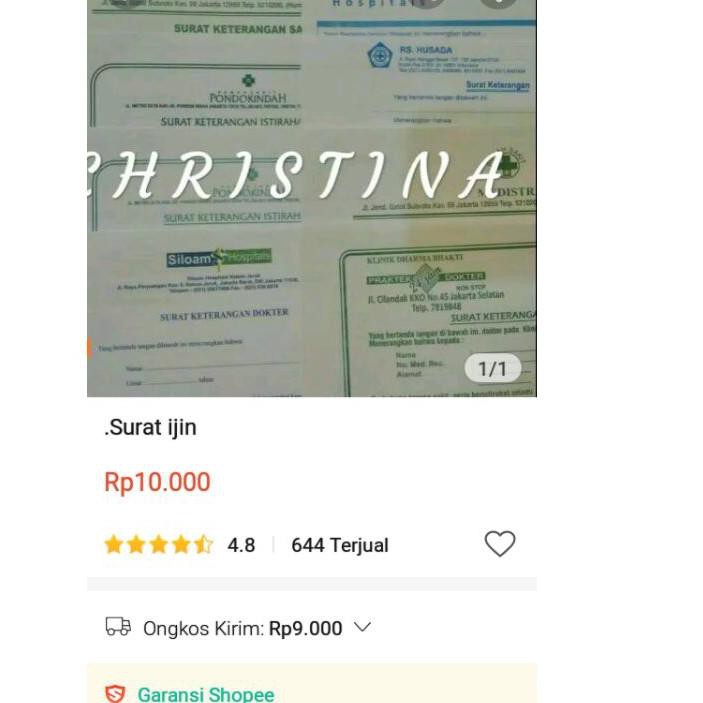Screen dimensions: 703x703
Task: Expand the Ongkos Kirim chevron
Action: tap(362, 626)
